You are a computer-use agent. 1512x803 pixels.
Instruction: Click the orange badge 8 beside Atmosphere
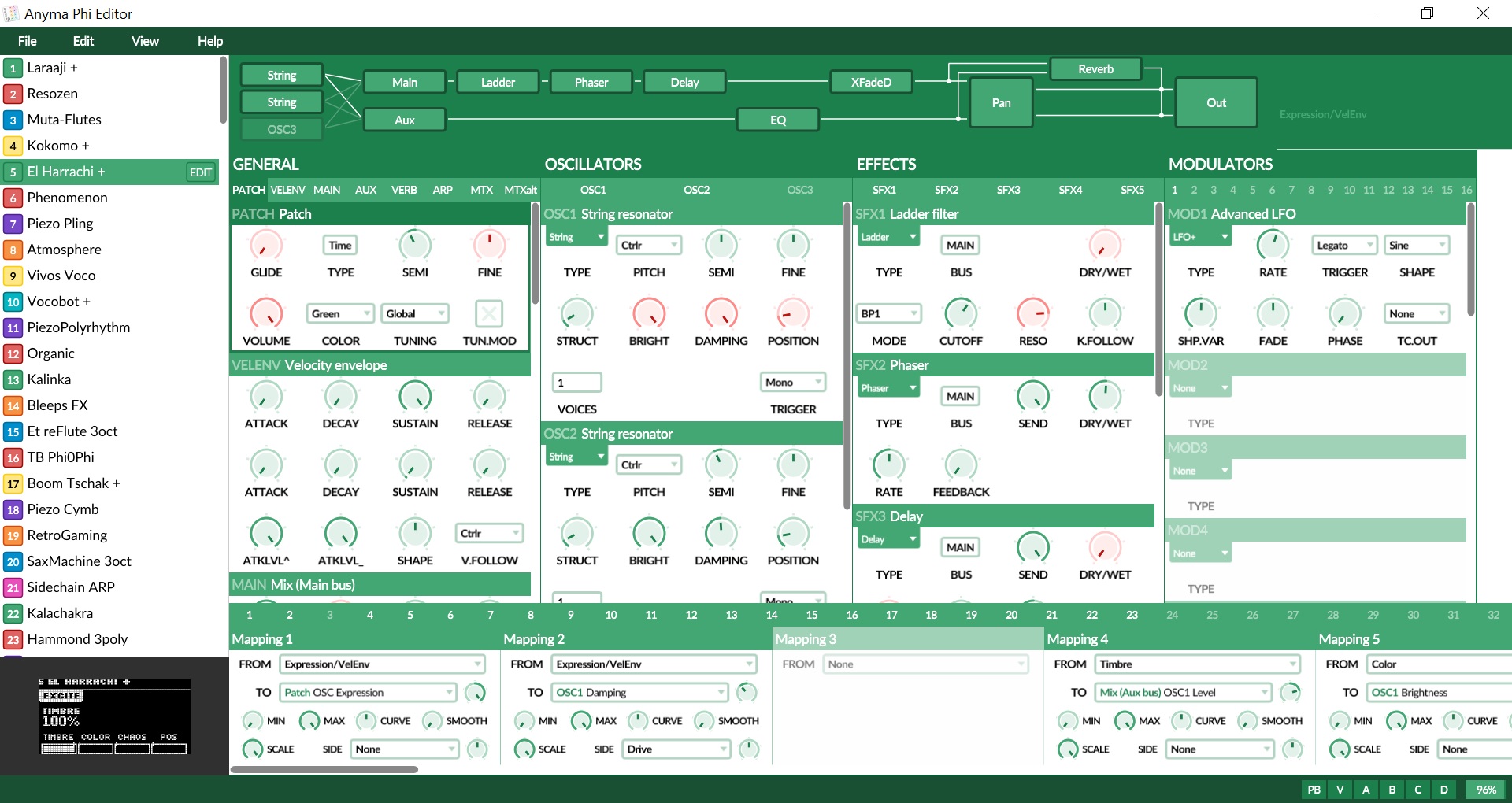13,250
